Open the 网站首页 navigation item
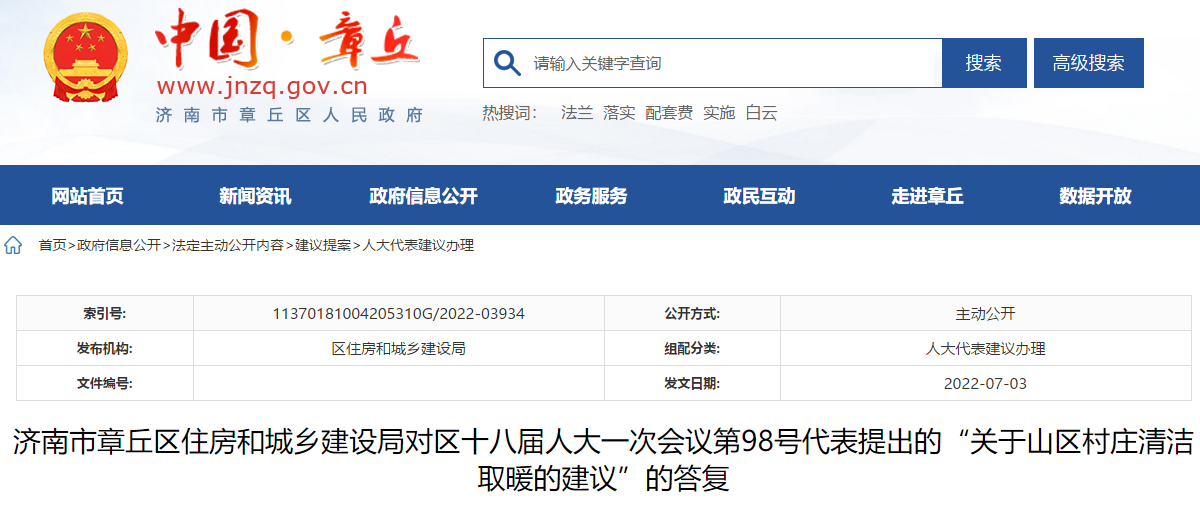Image resolution: width=1200 pixels, height=505 pixels. (87, 196)
